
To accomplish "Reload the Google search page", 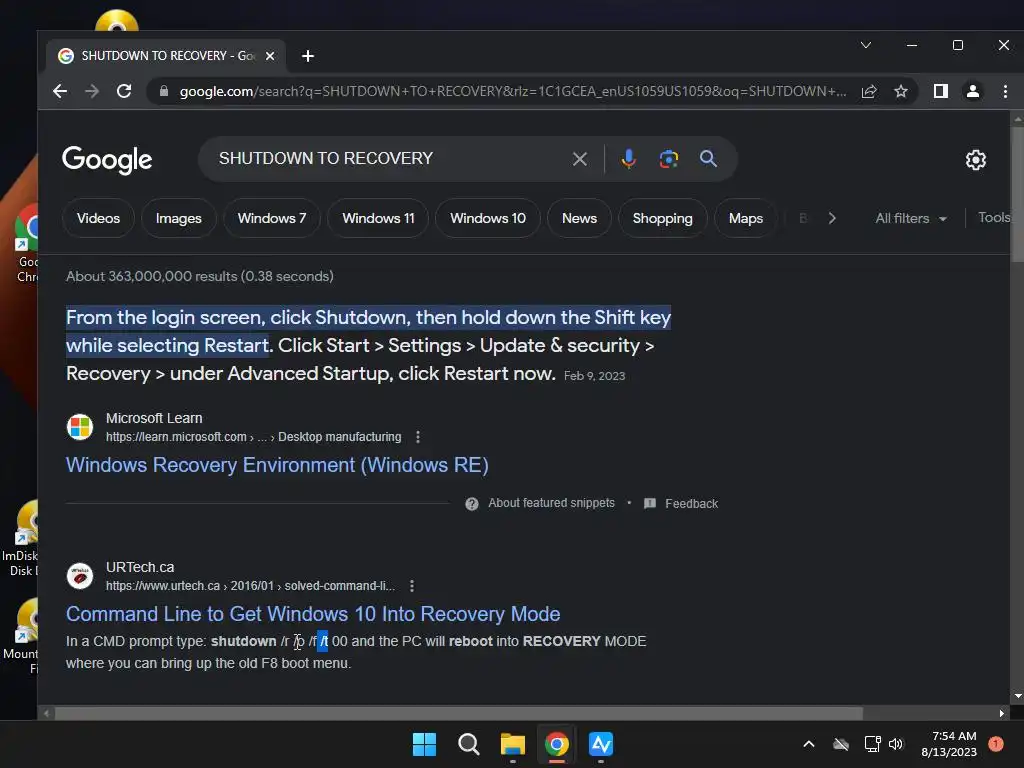I will tap(124, 91).
